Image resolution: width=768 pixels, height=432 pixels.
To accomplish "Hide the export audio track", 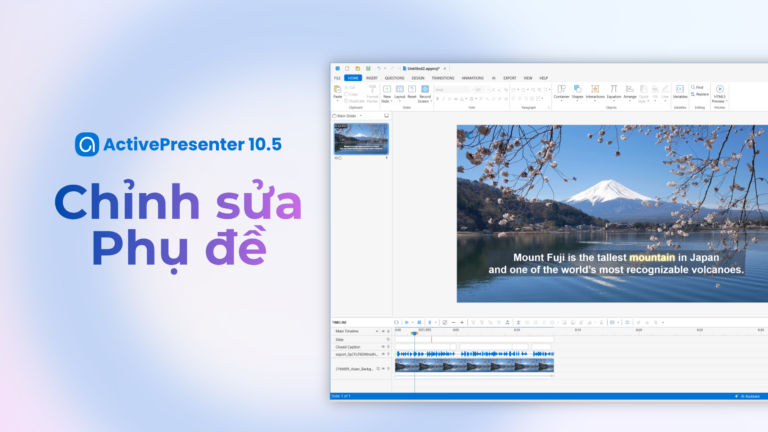I will click(383, 354).
